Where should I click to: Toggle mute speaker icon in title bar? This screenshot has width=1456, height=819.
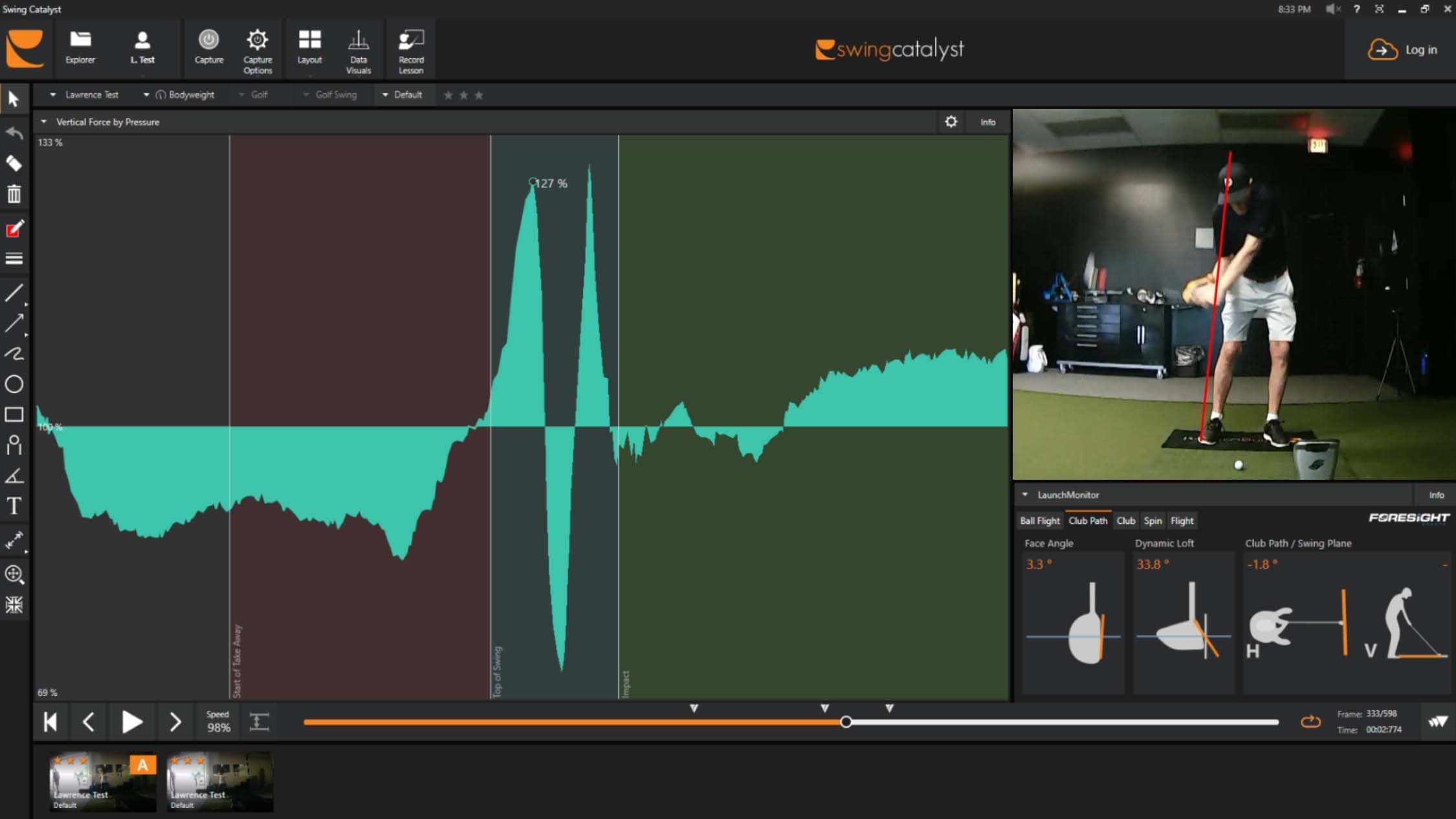point(1332,9)
